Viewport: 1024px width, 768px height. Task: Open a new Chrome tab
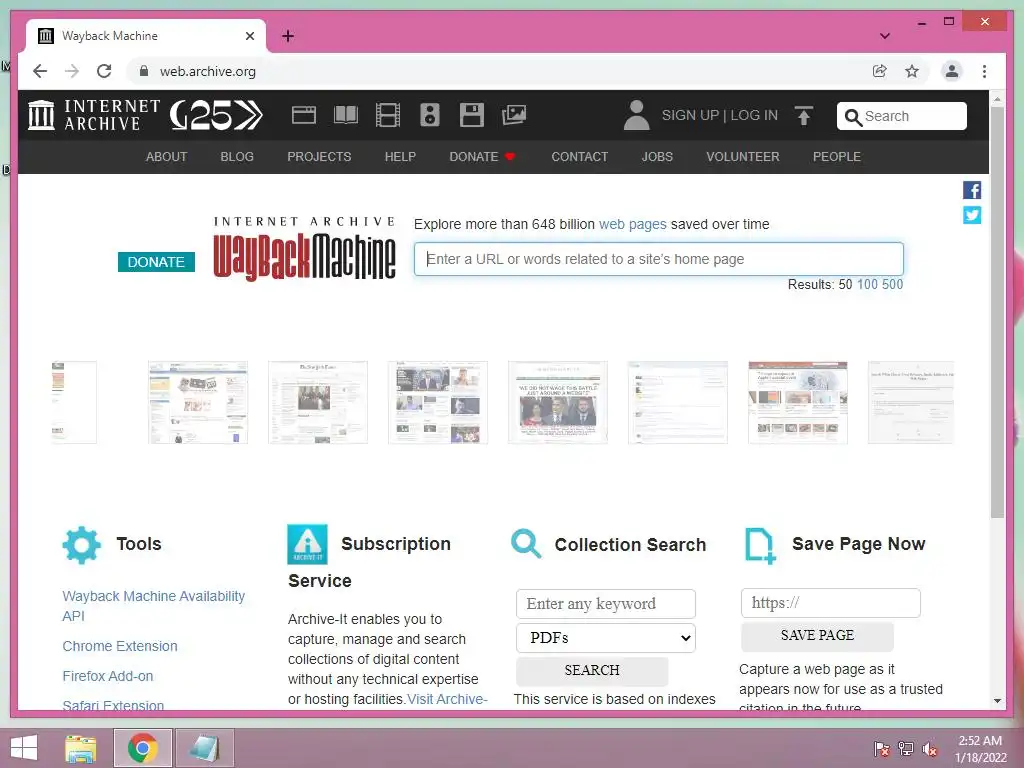[288, 36]
